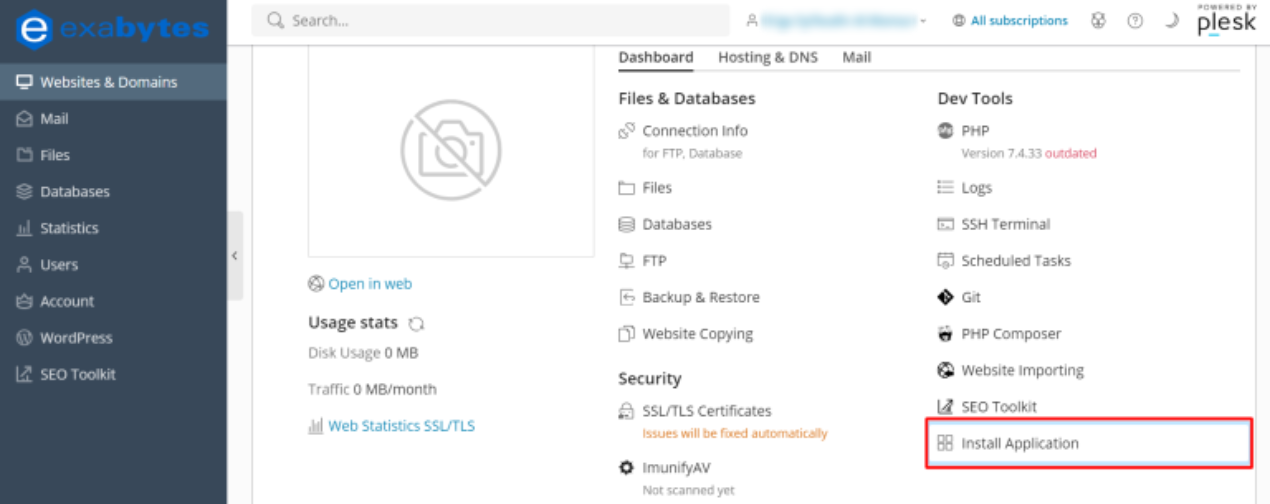Screen dimensions: 1270x504
Task: Open SSL/TLS Certificates
Action: click(707, 411)
